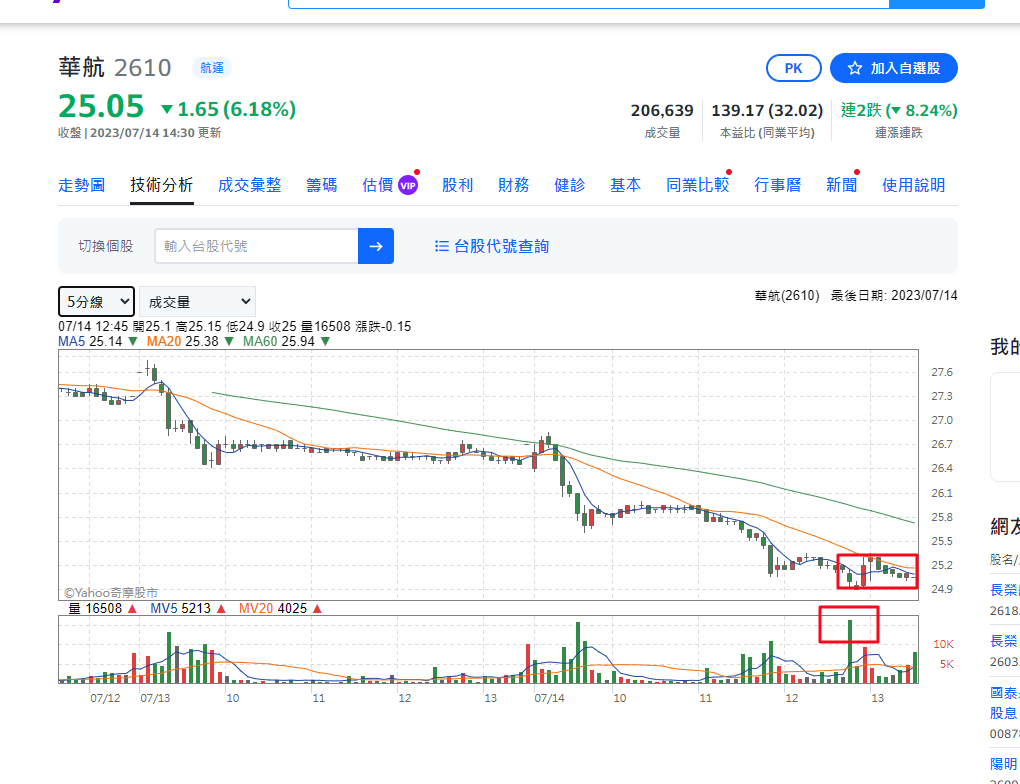Click the MA5 25.14 legend label
This screenshot has height=784, width=1020.
(98, 342)
